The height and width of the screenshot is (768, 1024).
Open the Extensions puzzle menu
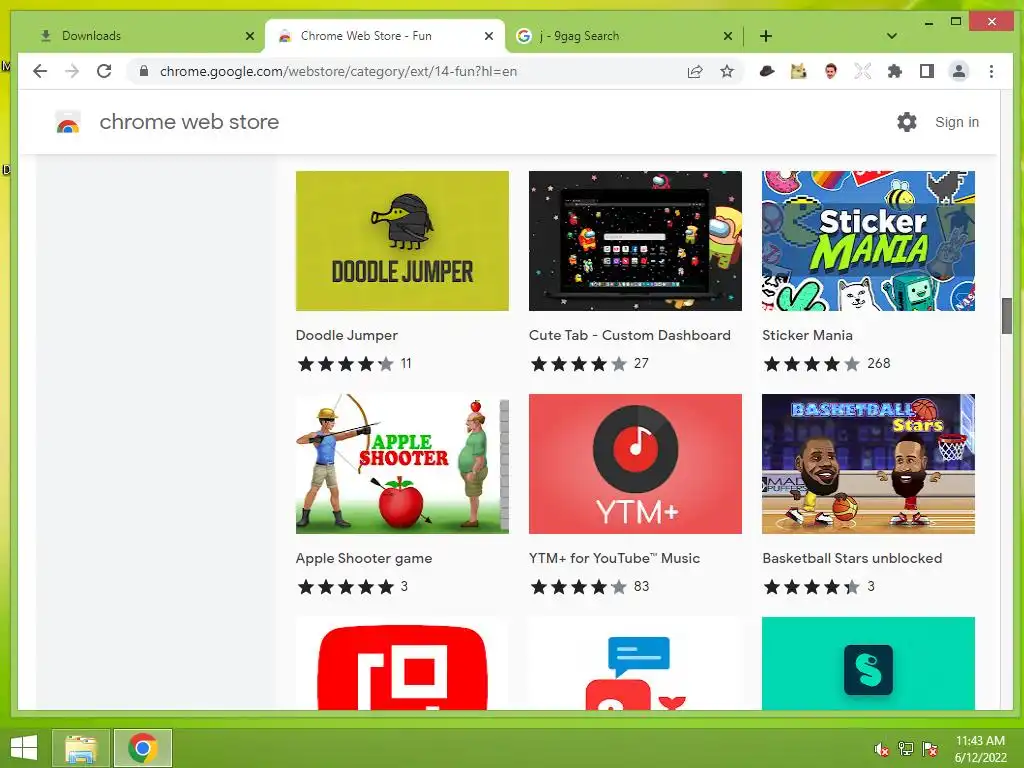[x=895, y=71]
